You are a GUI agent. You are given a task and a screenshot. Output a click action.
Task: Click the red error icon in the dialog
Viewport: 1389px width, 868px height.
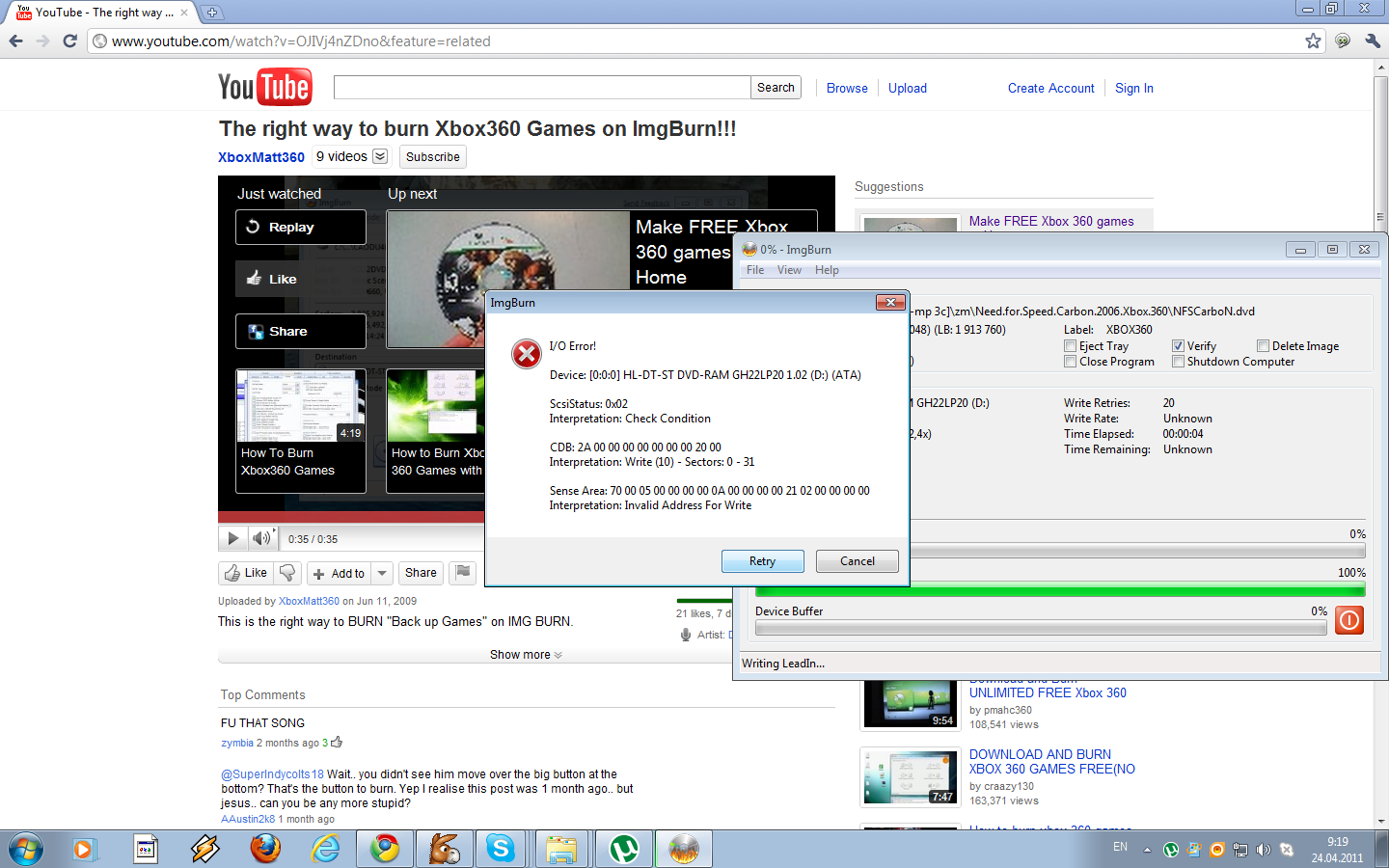coord(527,354)
